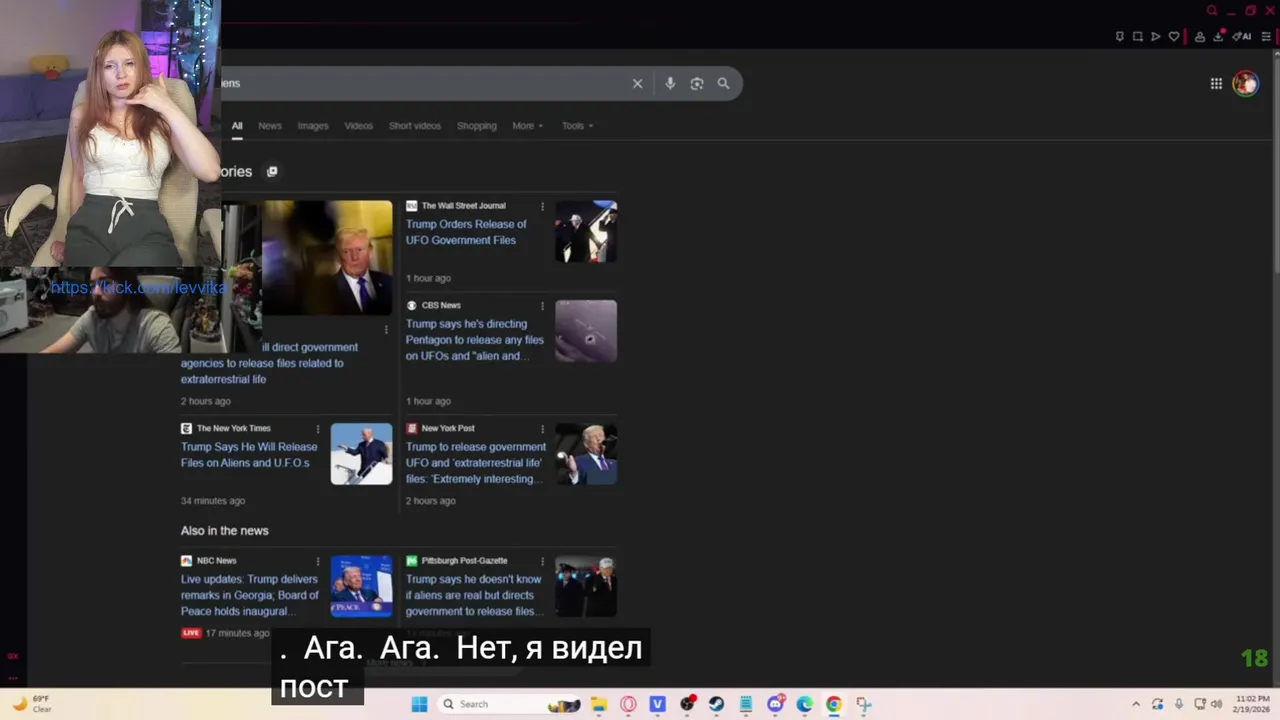
Task: Switch to the Images tab
Action: (313, 126)
